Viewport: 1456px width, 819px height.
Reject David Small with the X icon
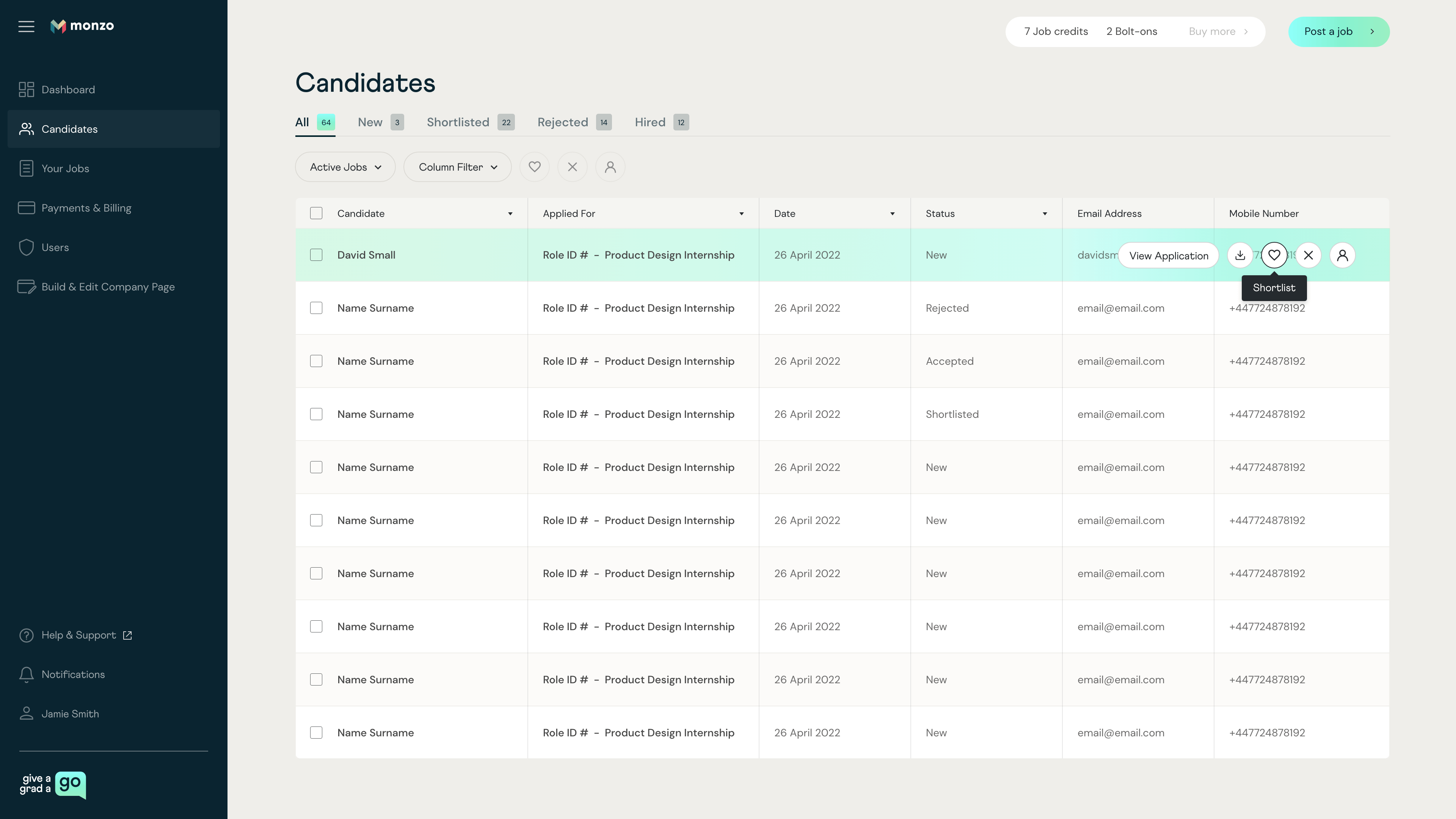pyautogui.click(x=1309, y=256)
